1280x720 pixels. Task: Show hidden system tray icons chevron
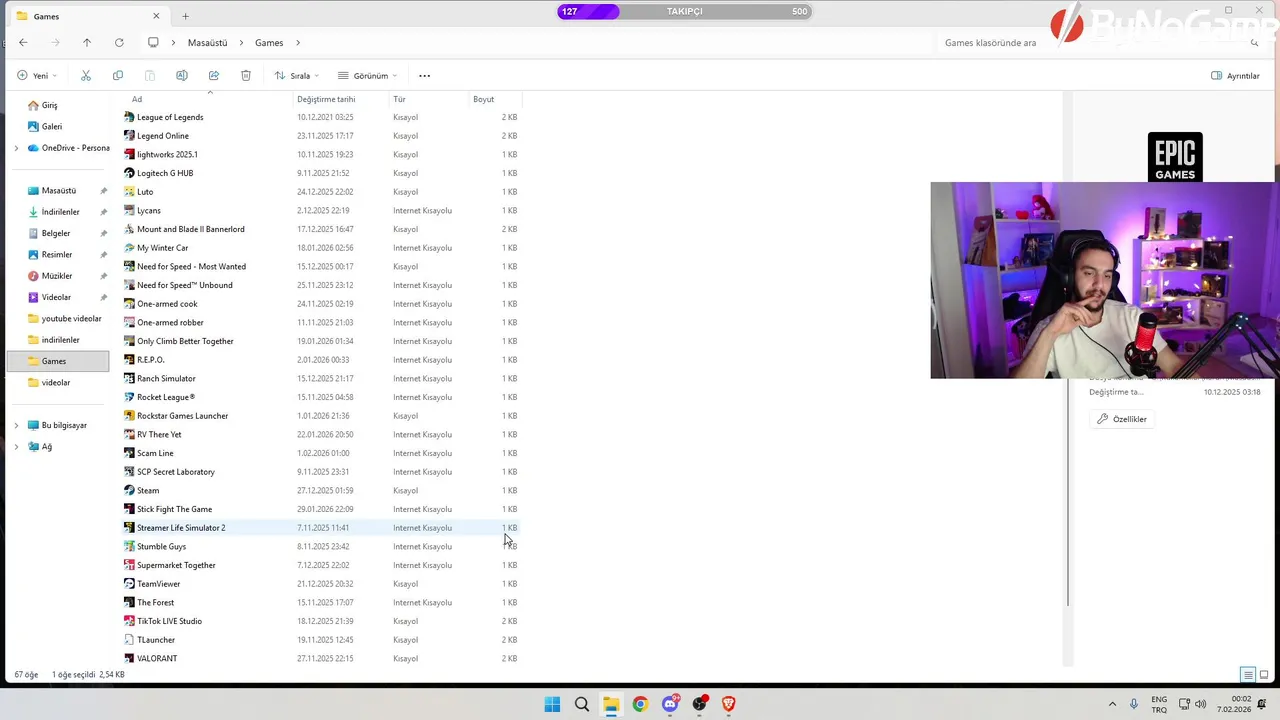(x=1112, y=704)
